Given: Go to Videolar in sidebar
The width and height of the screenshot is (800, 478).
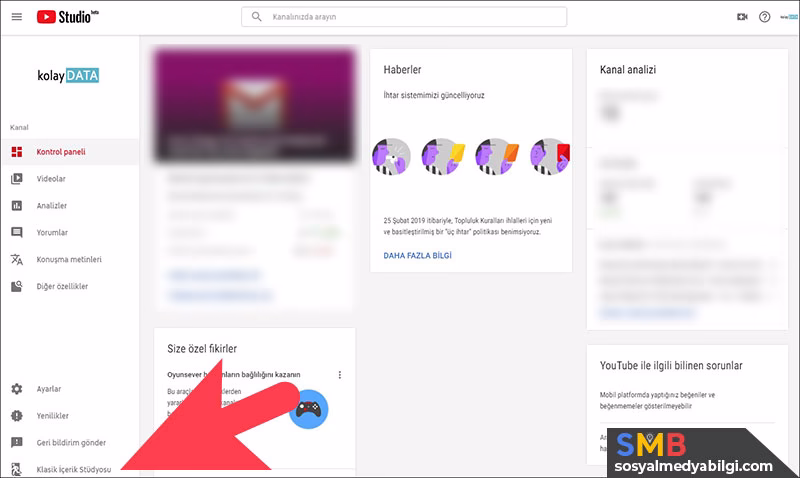Looking at the screenshot, I should [x=51, y=179].
